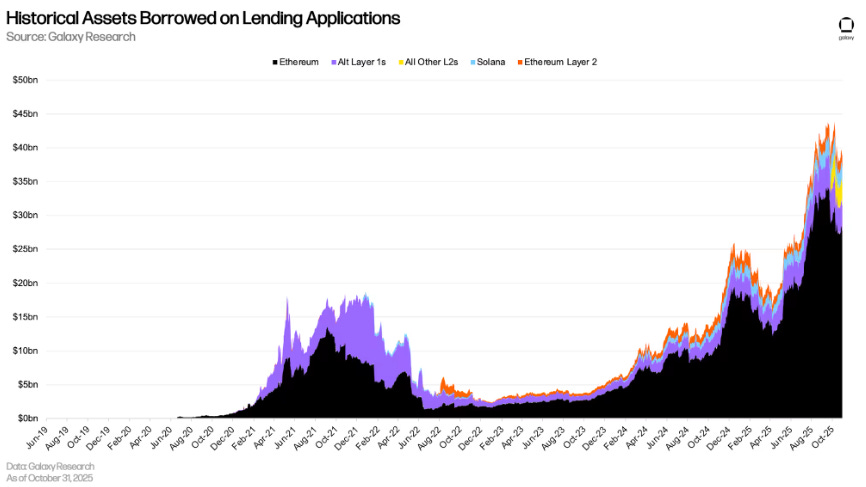
Task: Click the Source: Galaxy Research subtitle
Action: [71, 37]
